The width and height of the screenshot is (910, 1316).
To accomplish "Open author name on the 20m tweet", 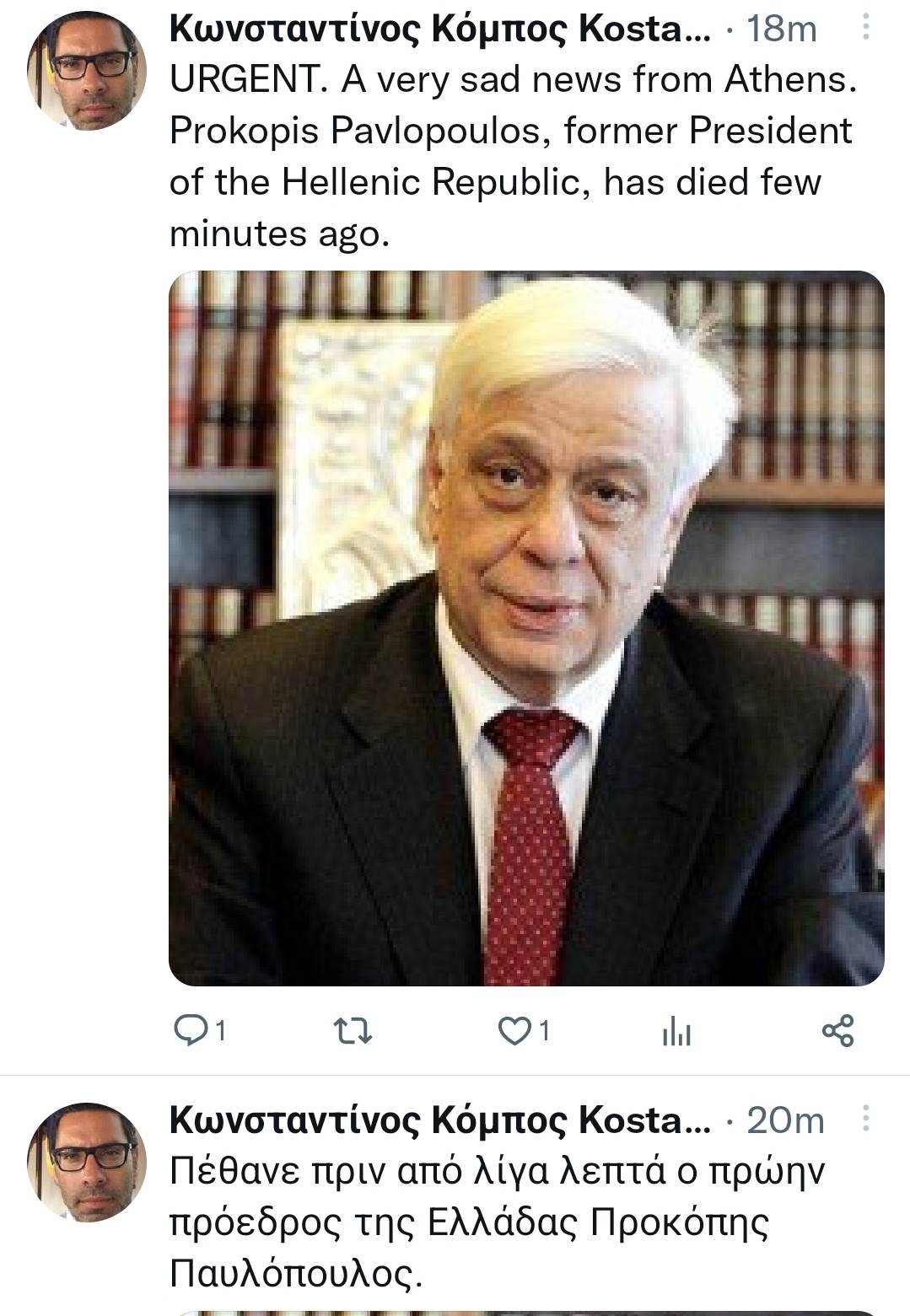I will tap(440, 1120).
